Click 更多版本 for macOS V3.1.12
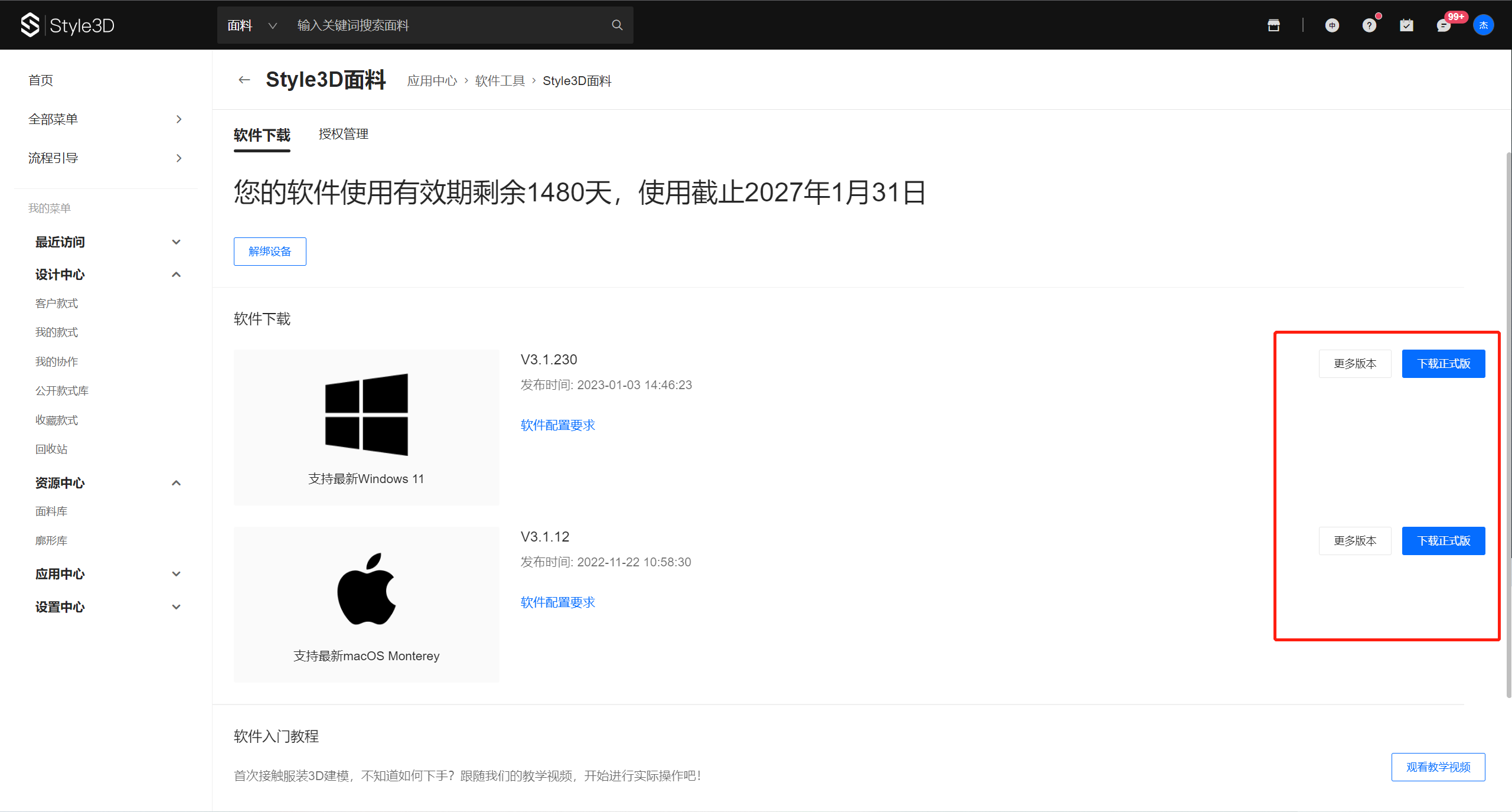 pos(1355,541)
